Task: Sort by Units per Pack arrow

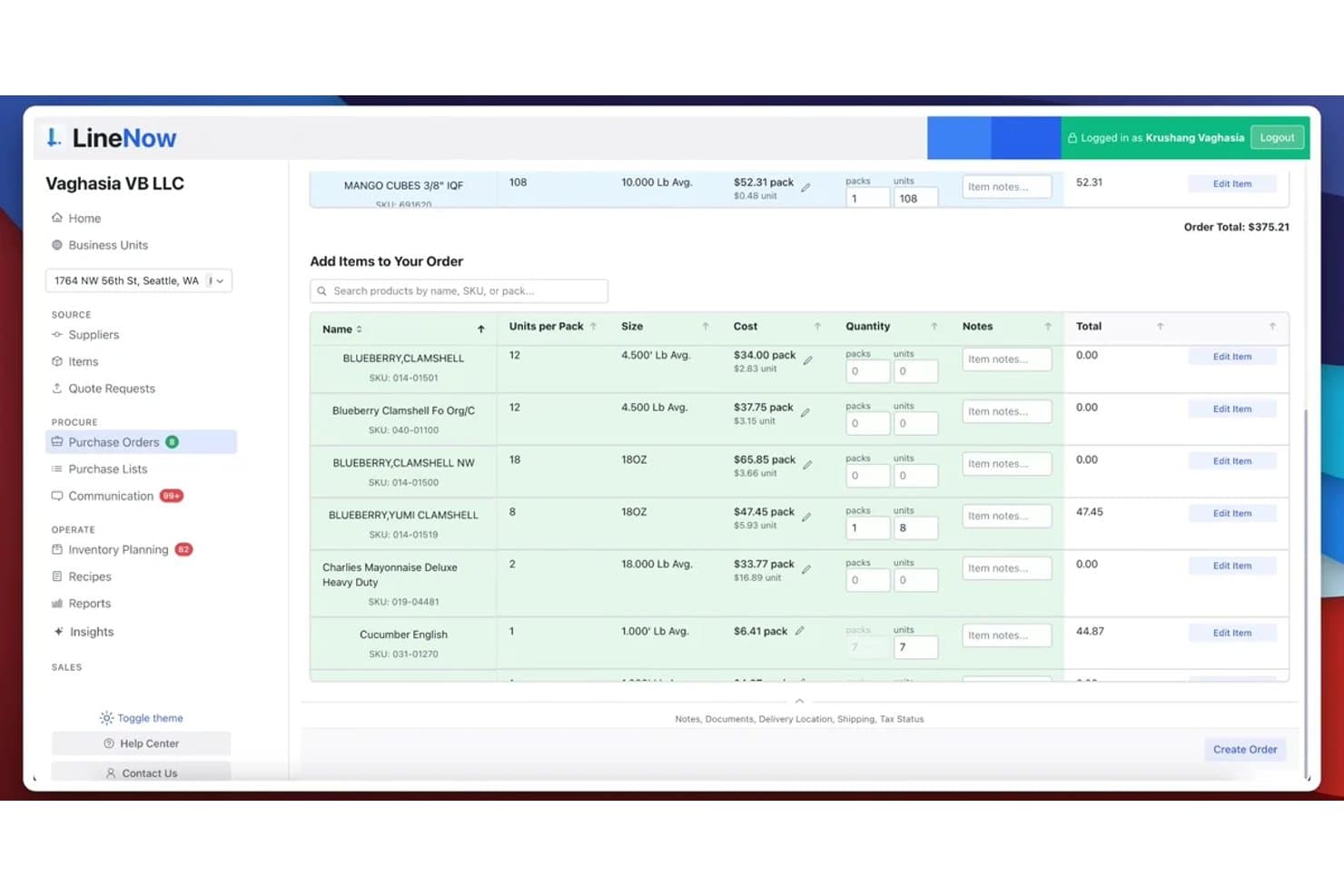Action: click(593, 327)
